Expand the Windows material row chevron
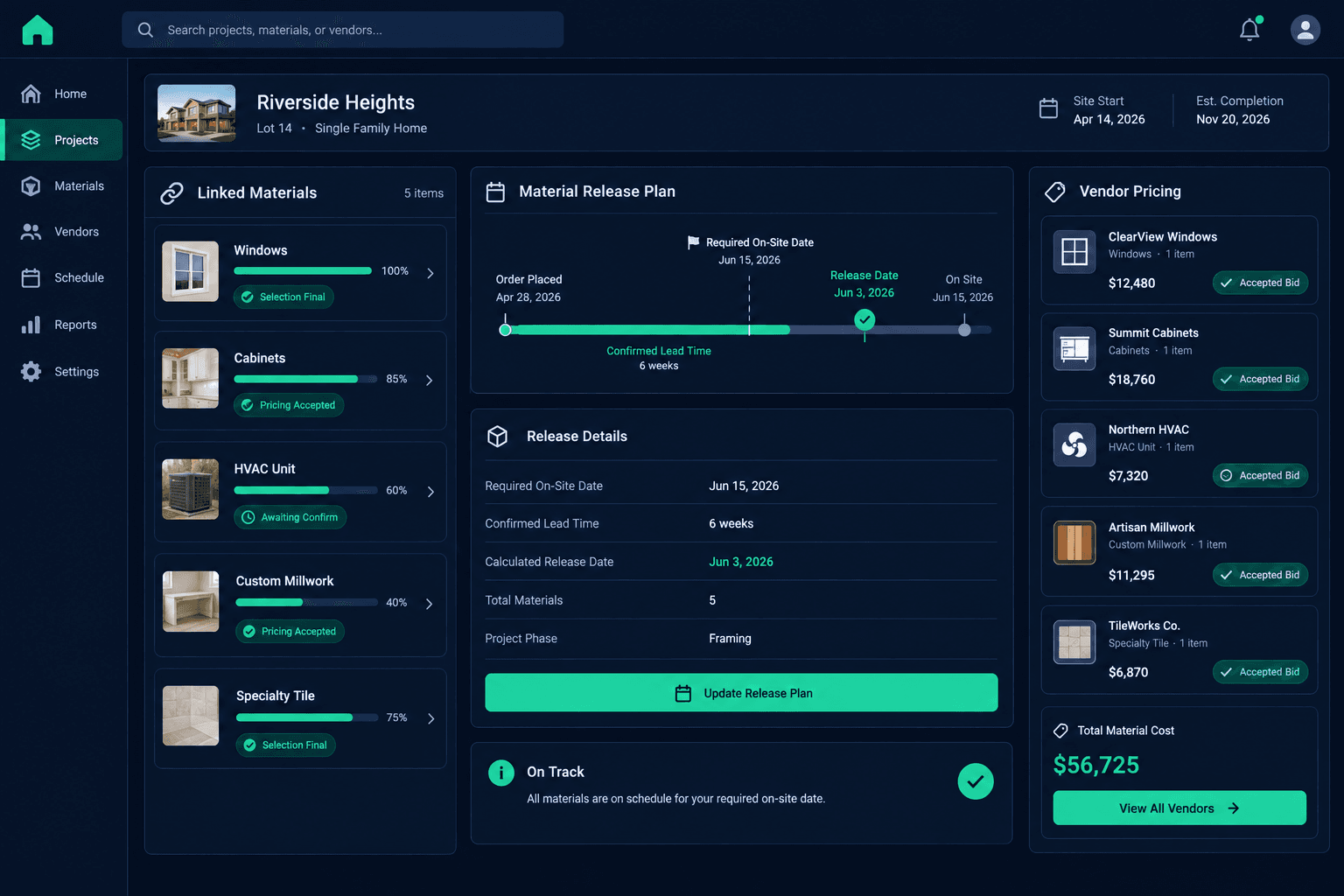Image resolution: width=1344 pixels, height=896 pixels. click(x=430, y=273)
